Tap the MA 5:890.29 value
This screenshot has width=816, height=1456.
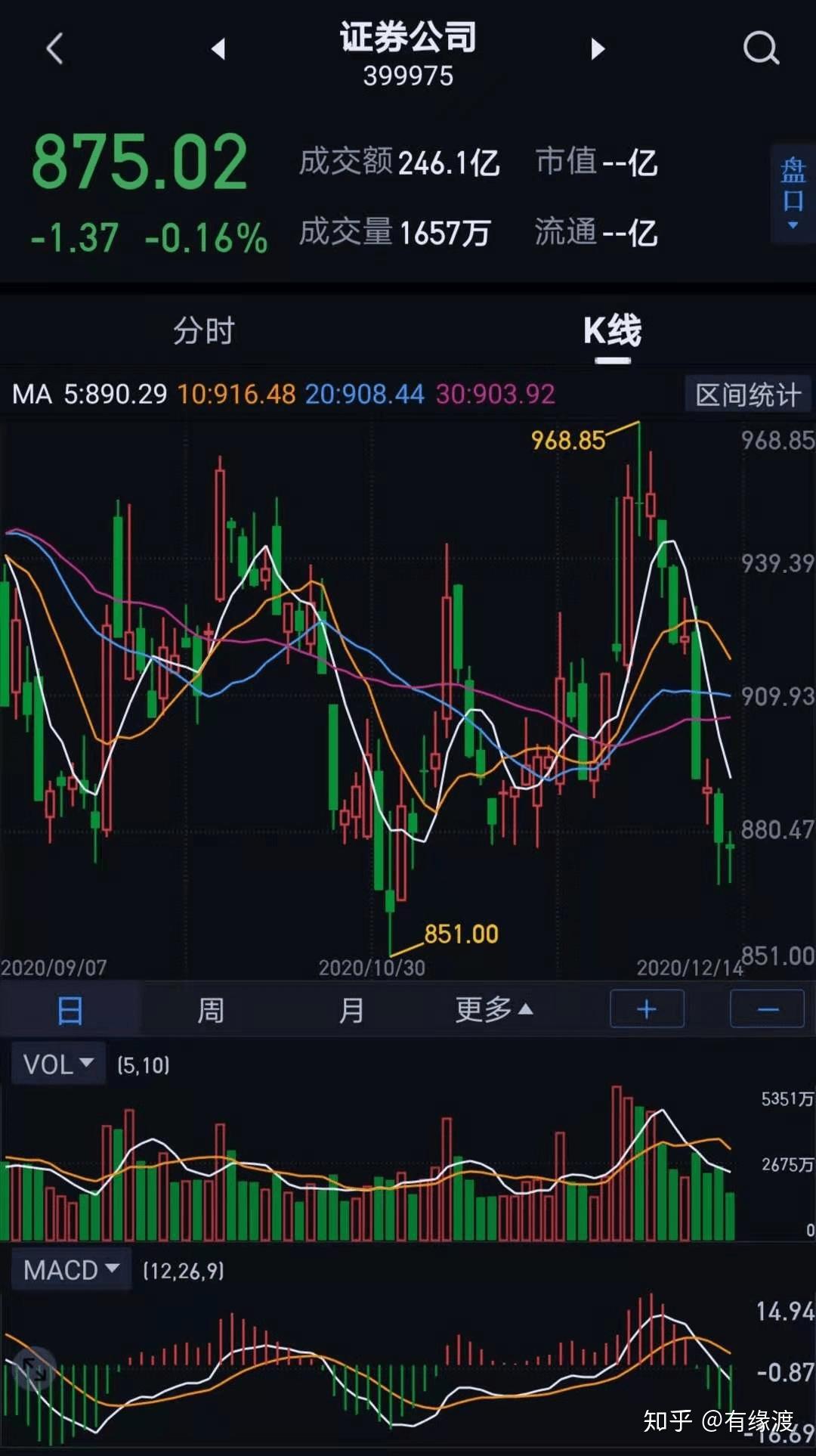click(x=116, y=394)
